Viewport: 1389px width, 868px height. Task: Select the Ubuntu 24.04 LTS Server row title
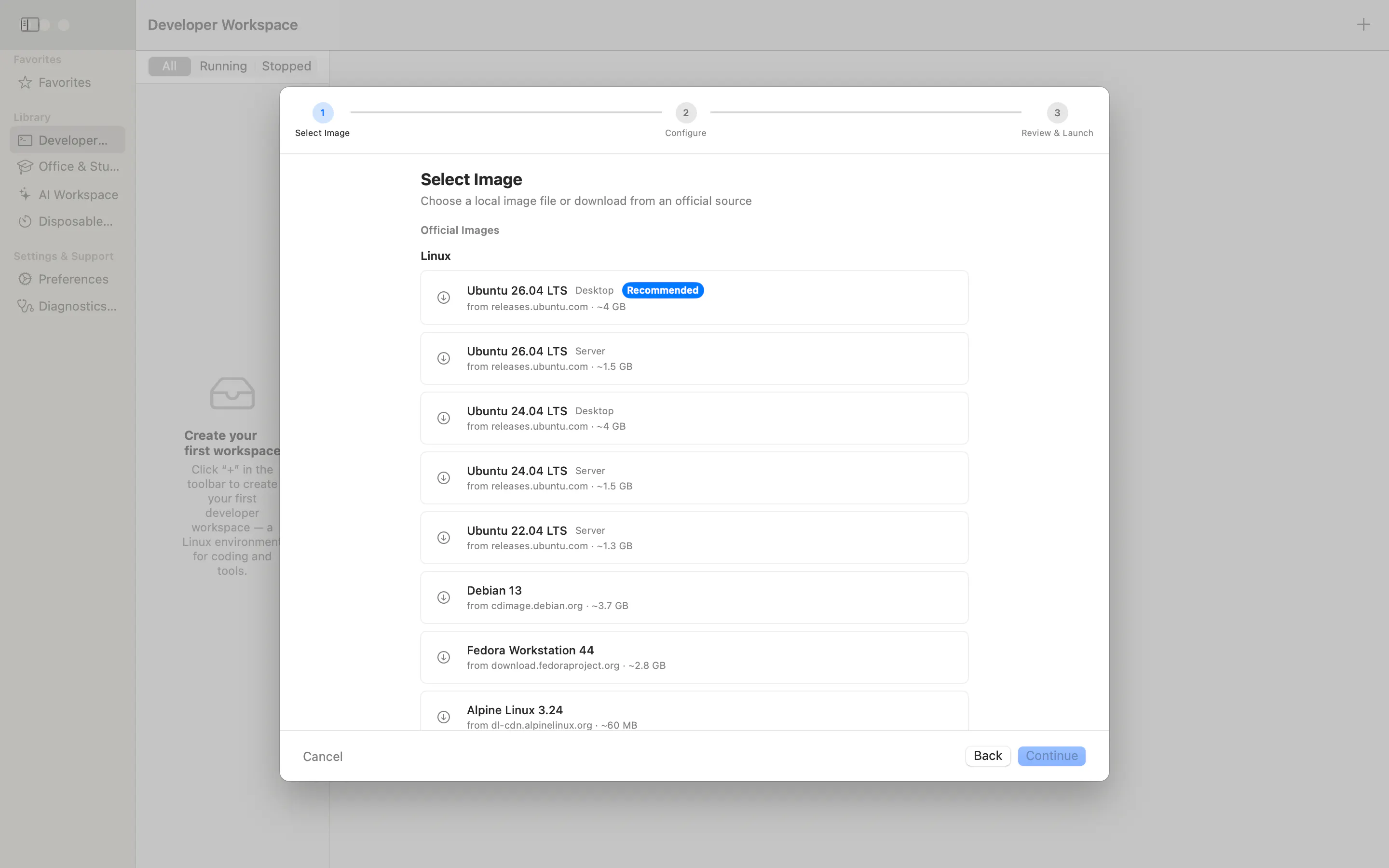(x=517, y=471)
